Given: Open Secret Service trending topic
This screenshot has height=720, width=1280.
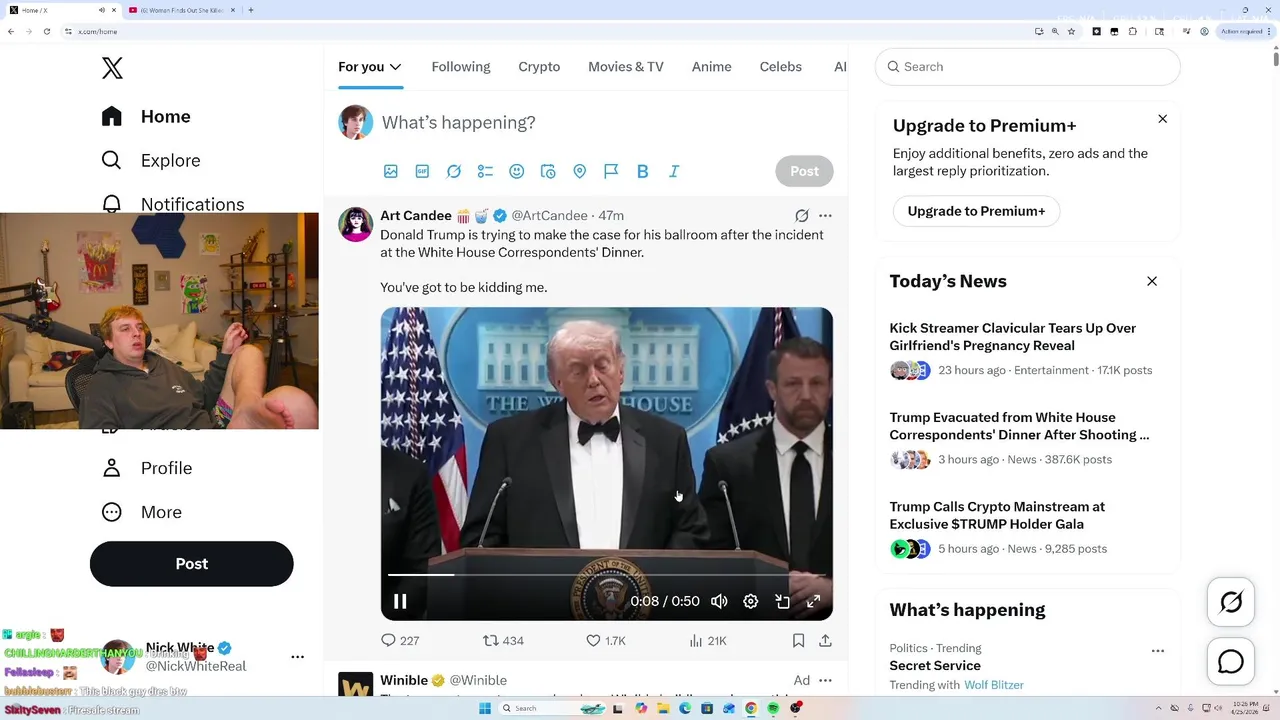Looking at the screenshot, I should pyautogui.click(x=935, y=666).
